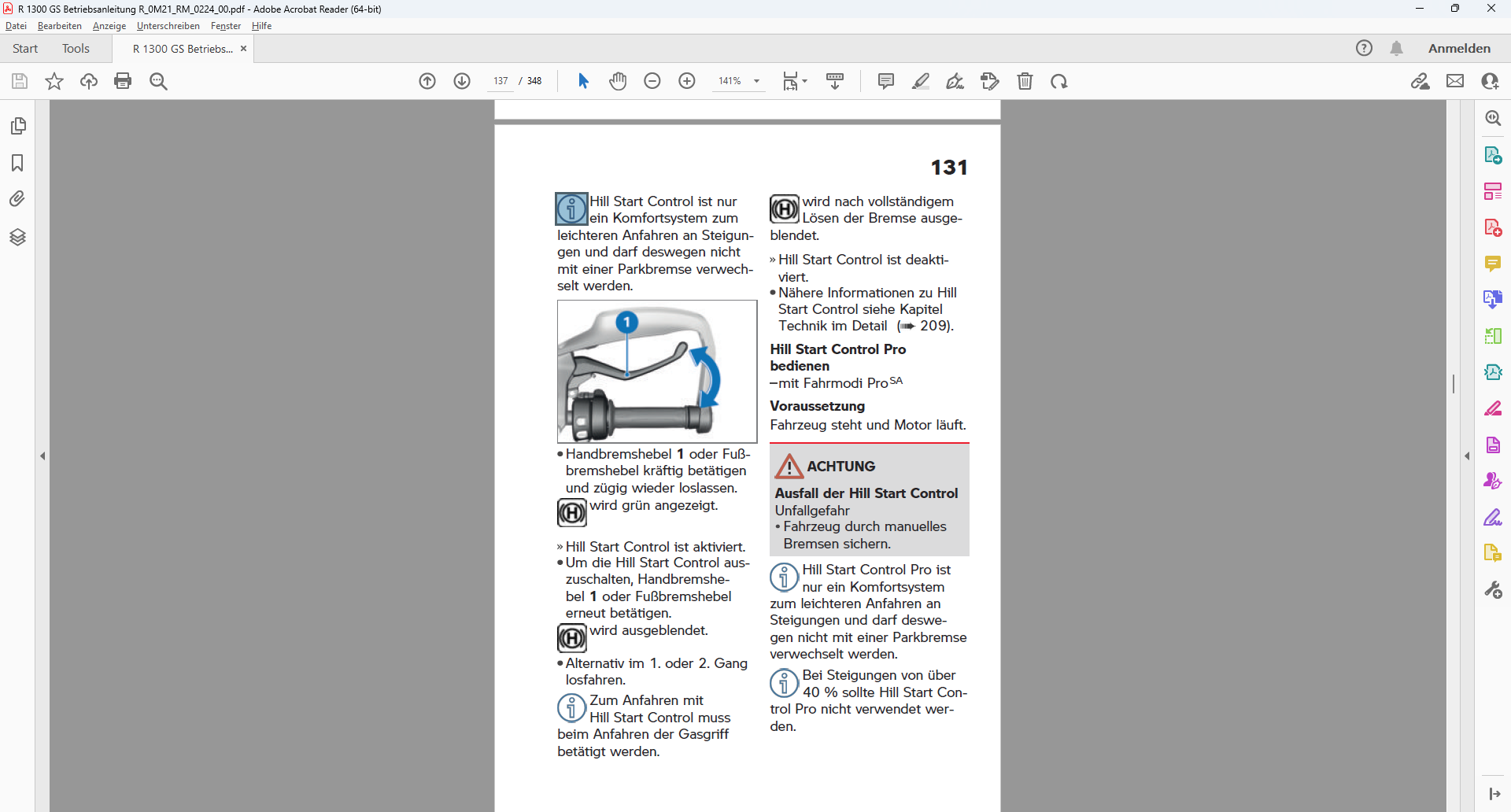This screenshot has width=1511, height=812.
Task: Follow the page 209 cross-reference link
Action: [x=925, y=326]
